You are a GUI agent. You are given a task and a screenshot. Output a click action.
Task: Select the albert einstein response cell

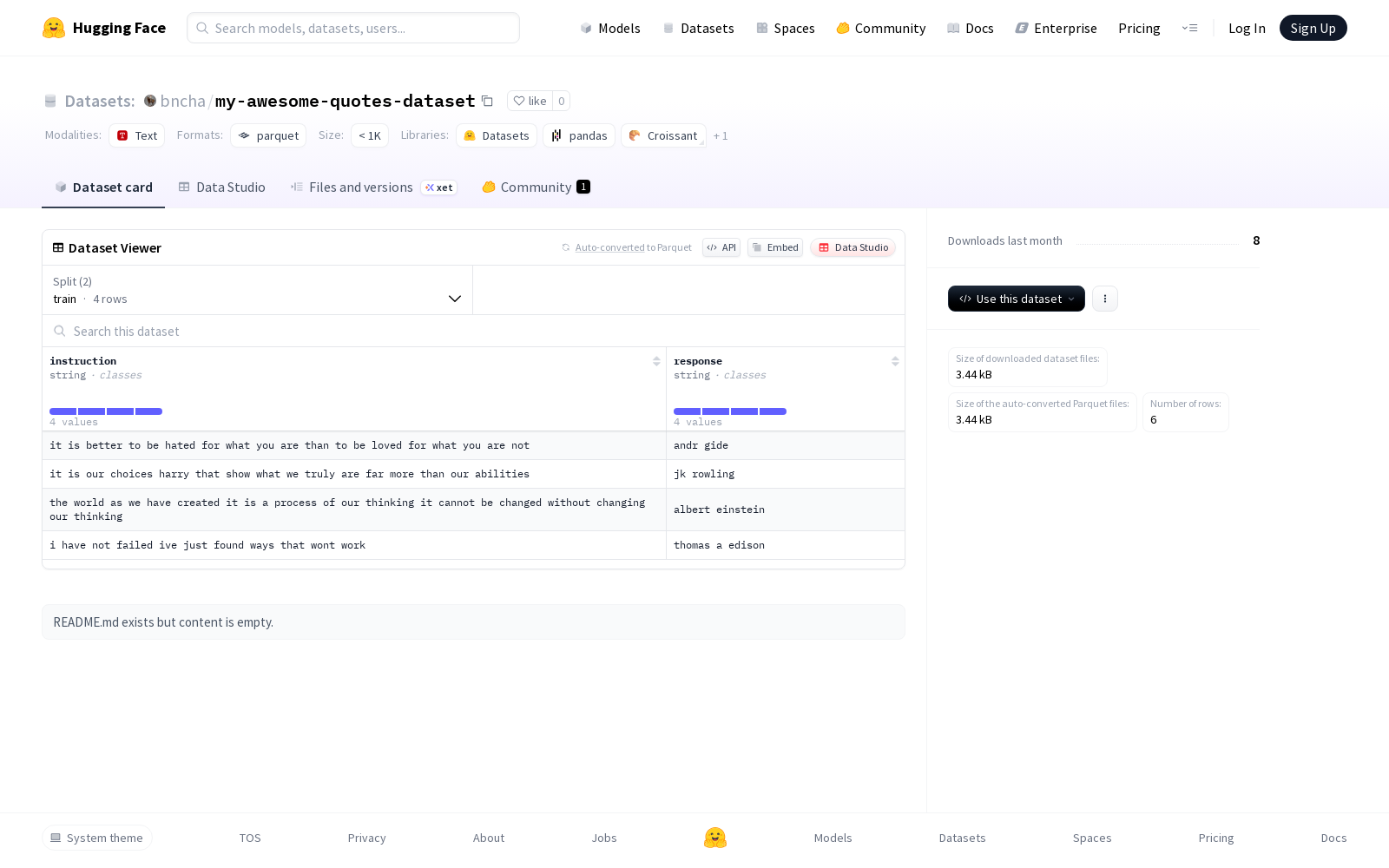[x=786, y=510]
